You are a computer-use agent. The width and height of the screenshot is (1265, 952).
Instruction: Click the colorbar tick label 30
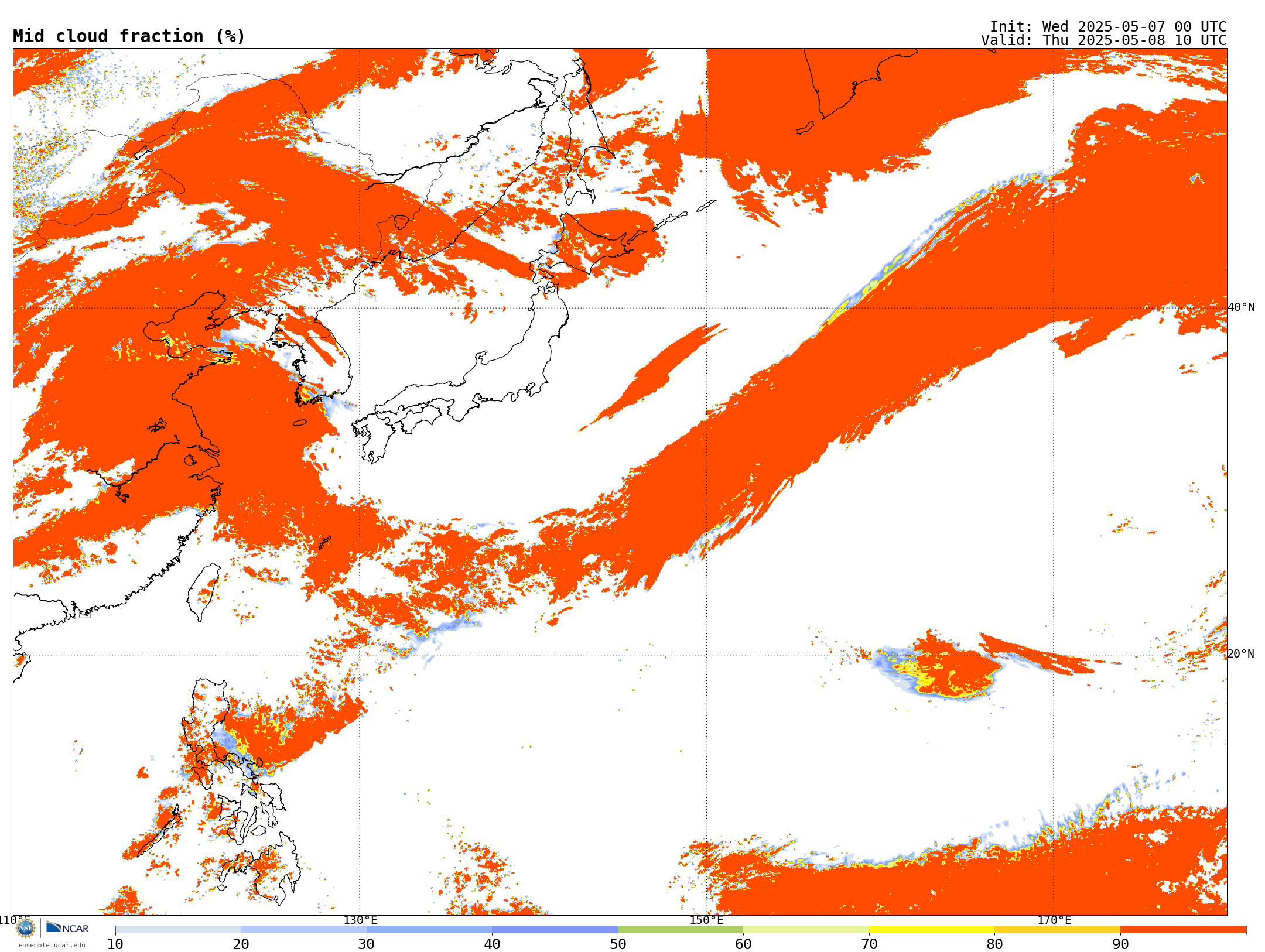pyautogui.click(x=367, y=944)
